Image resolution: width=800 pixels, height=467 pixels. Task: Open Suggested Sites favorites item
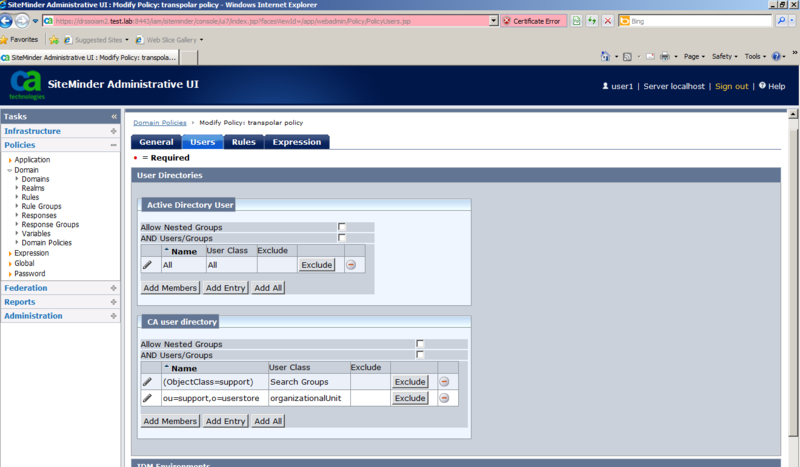click(x=97, y=40)
